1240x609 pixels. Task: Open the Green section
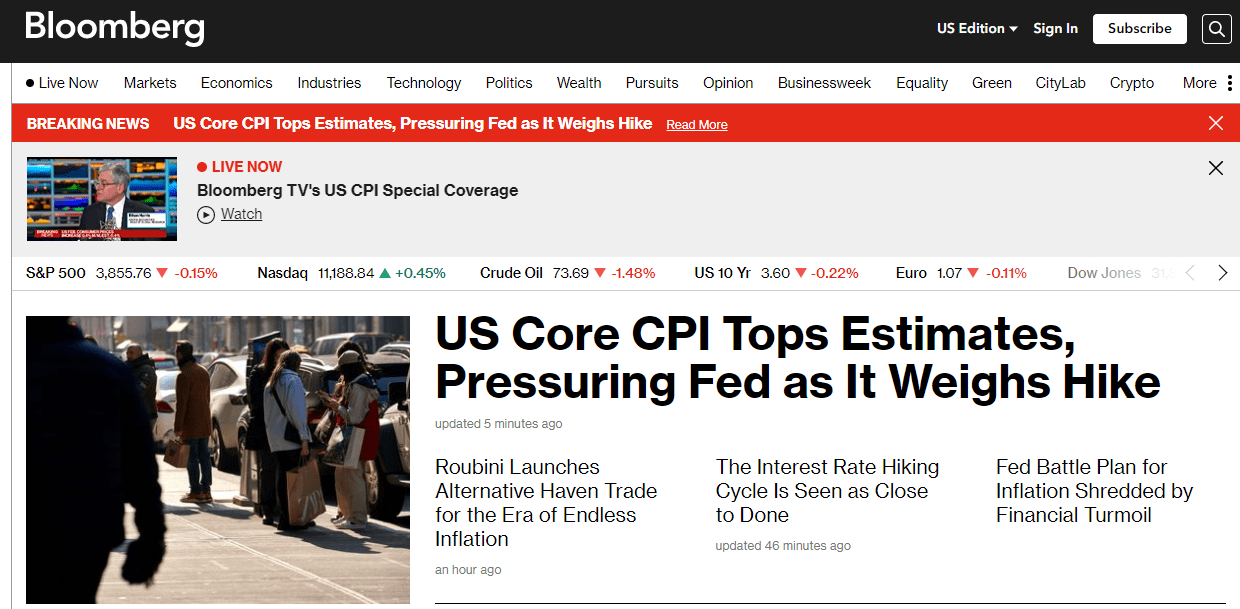pyautogui.click(x=992, y=83)
